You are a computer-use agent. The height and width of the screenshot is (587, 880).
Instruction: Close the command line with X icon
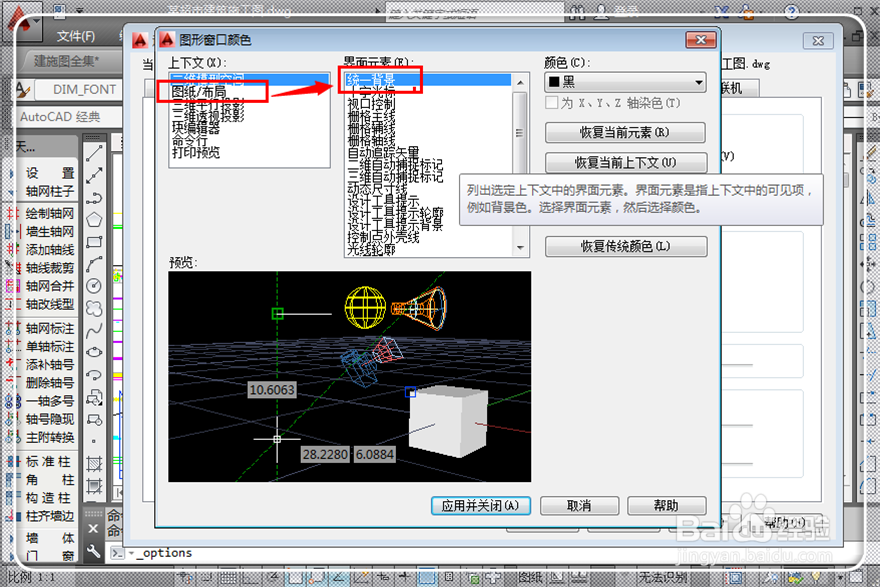point(93,529)
